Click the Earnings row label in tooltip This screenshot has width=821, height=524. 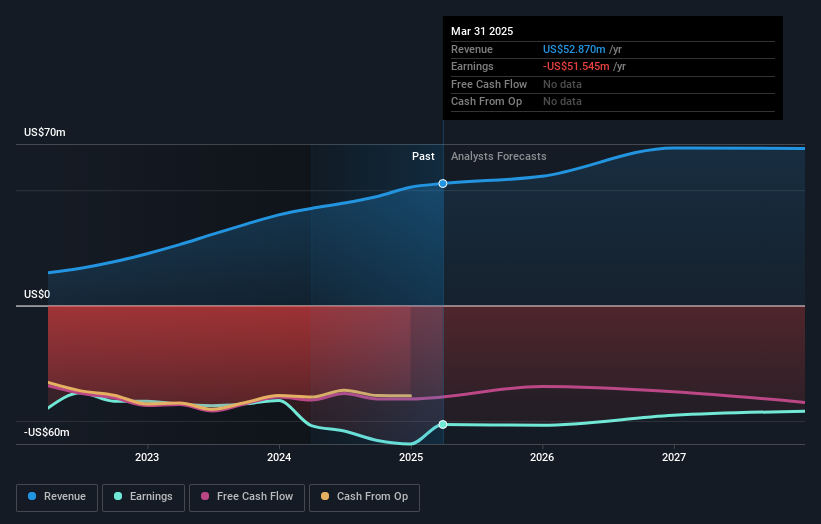472,66
